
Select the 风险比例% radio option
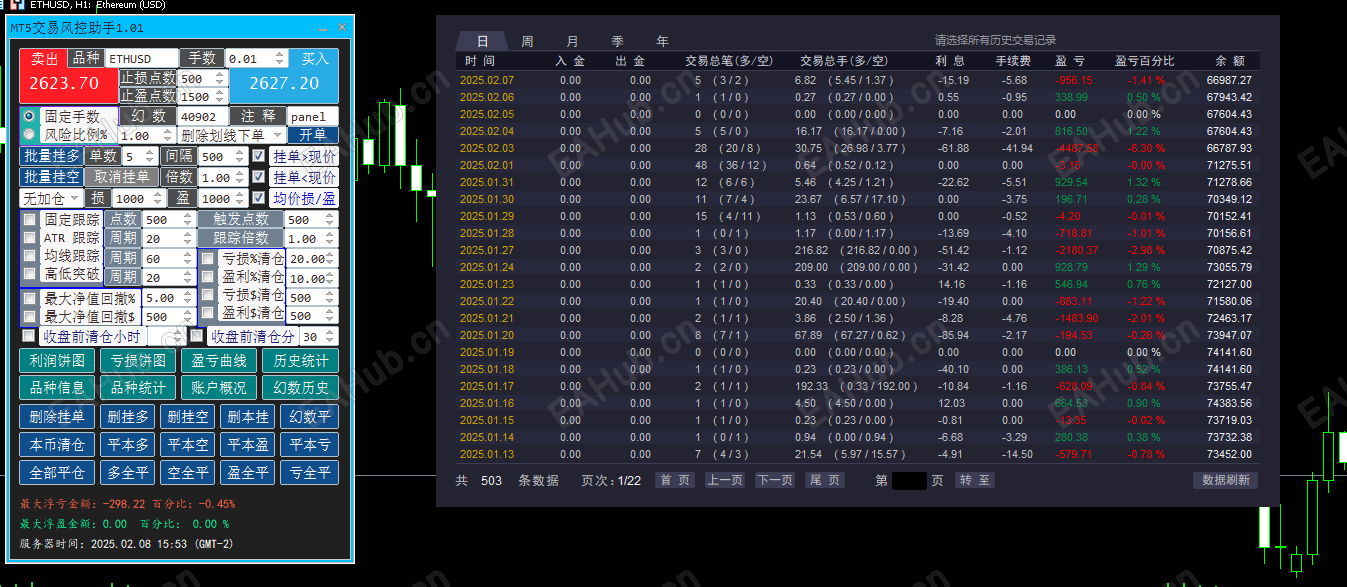[x=29, y=135]
